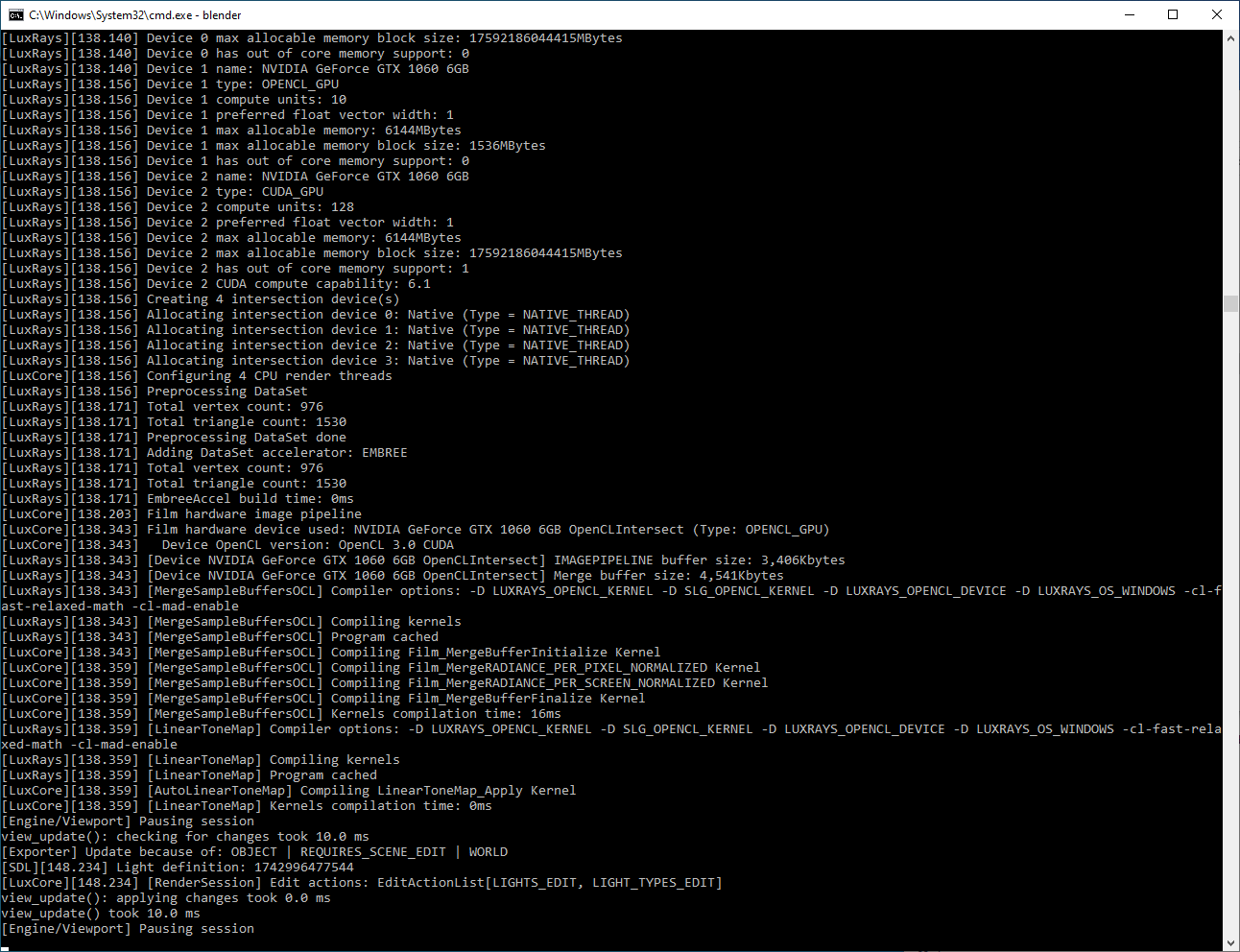Click line 'Kernels compilation time: 0ms'

[x=247, y=806]
